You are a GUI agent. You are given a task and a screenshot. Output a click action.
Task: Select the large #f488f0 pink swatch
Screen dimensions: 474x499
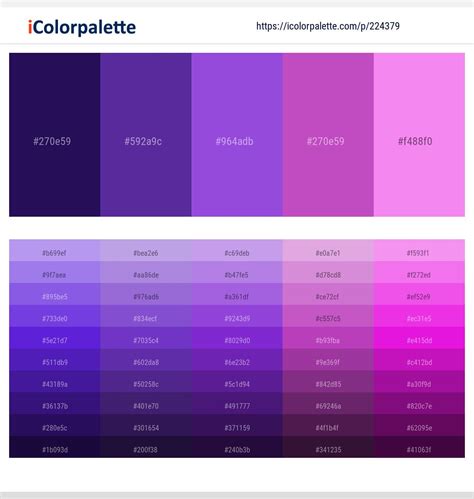point(419,135)
